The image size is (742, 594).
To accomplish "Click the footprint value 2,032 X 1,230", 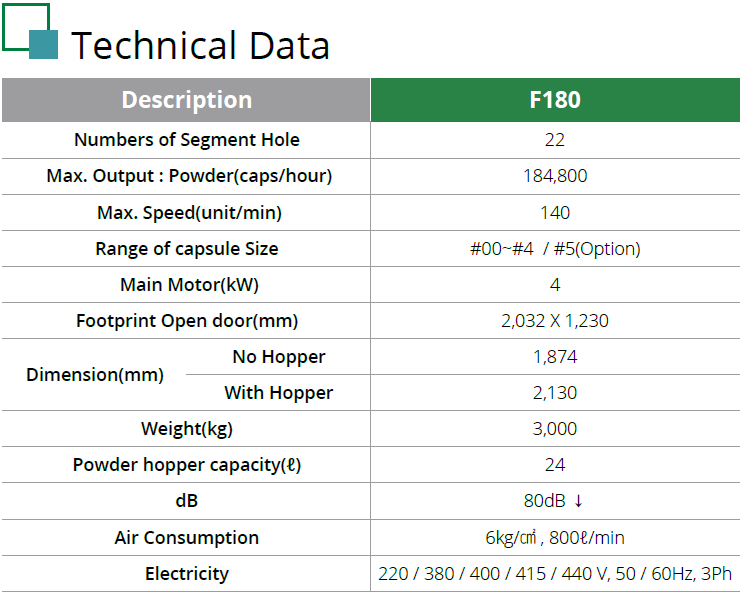I will 555,321.
